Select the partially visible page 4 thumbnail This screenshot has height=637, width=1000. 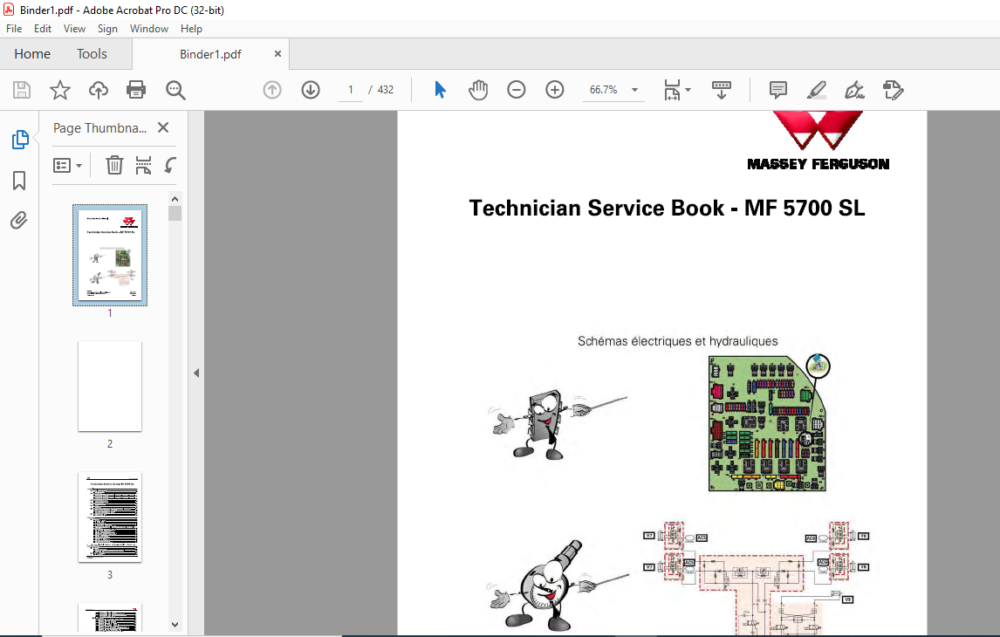click(110, 617)
